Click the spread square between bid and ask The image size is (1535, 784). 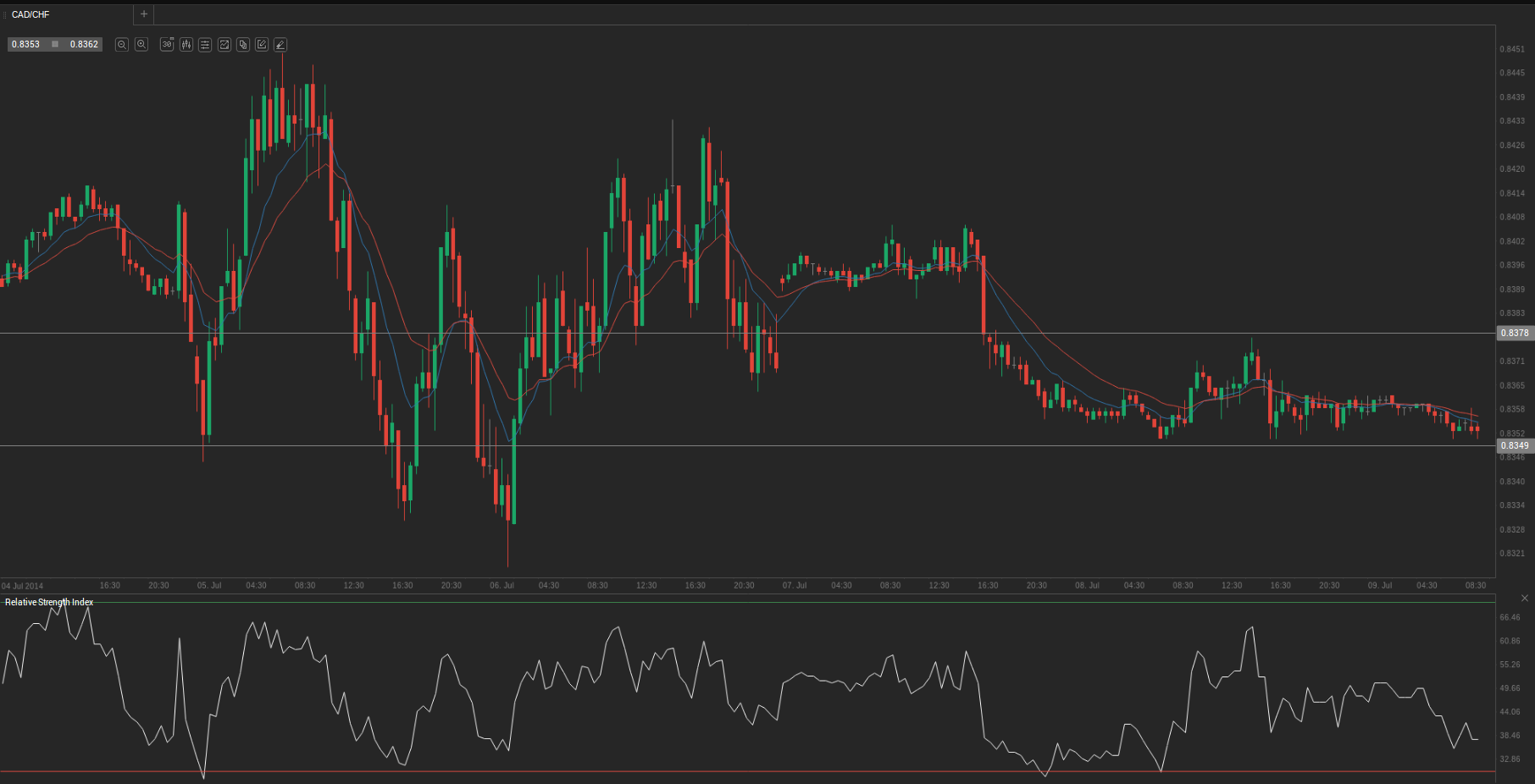click(x=55, y=44)
